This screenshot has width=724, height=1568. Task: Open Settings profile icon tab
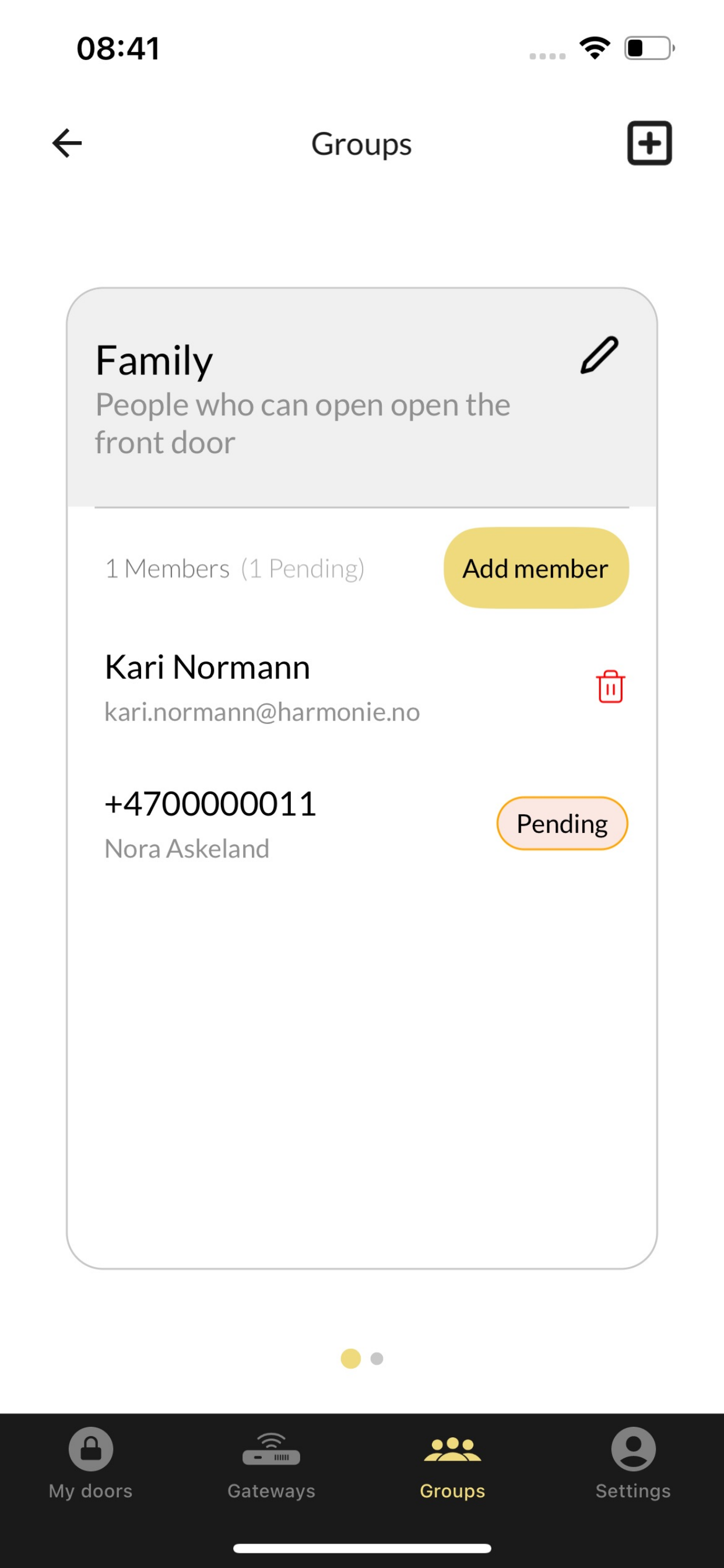pyautogui.click(x=632, y=1462)
